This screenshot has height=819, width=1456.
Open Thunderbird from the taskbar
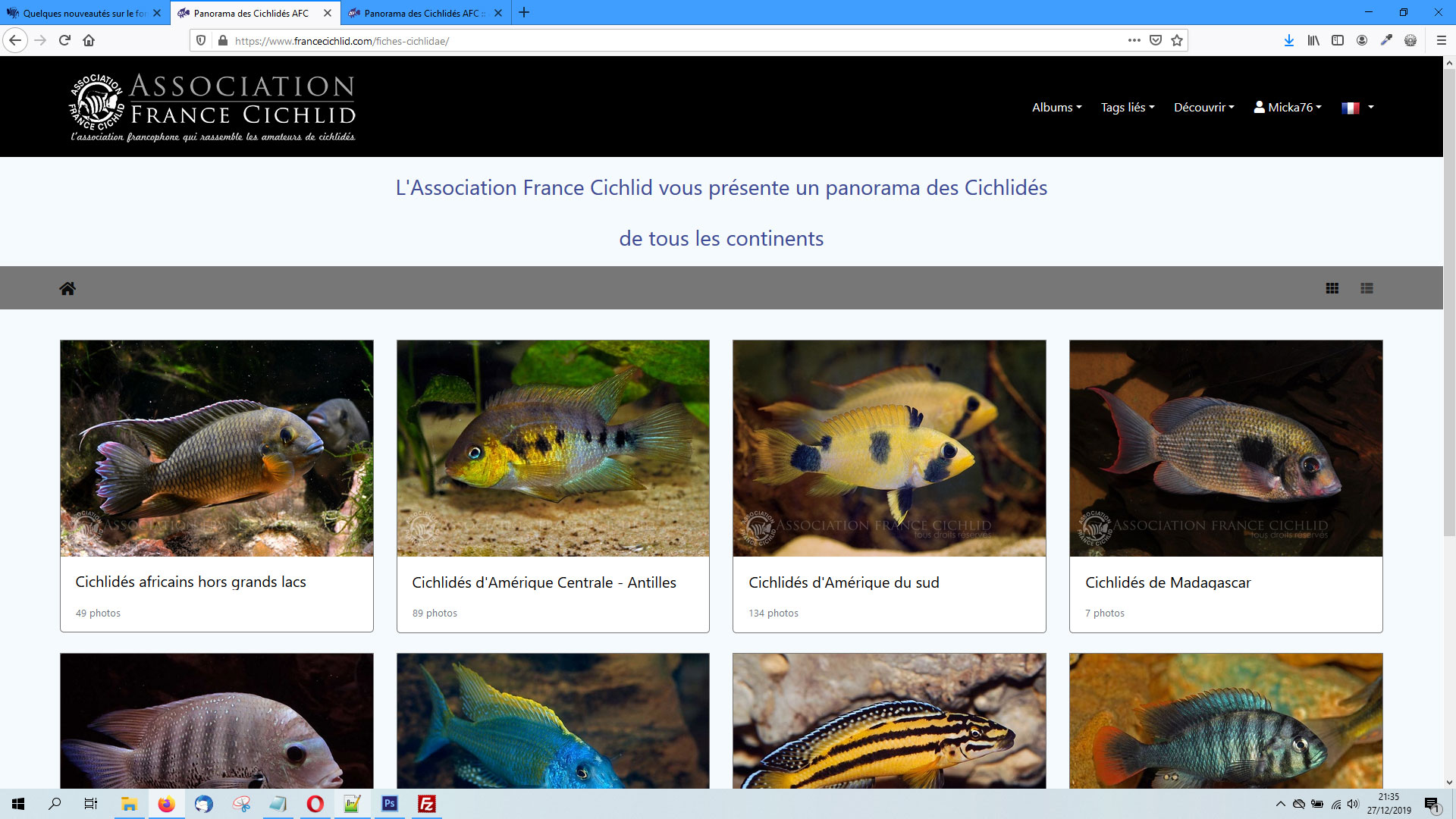[x=203, y=804]
